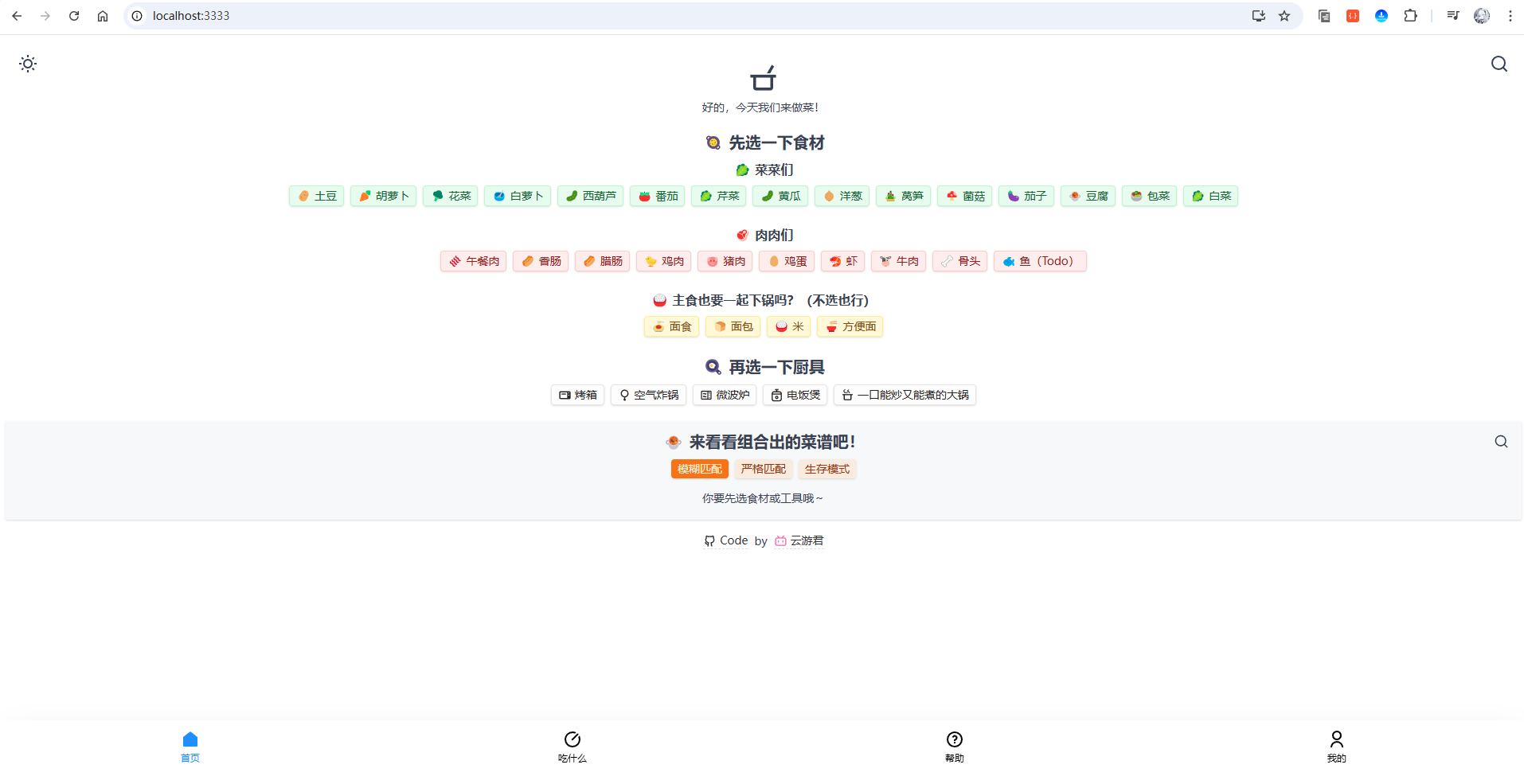Go to 我的 profile tab
This screenshot has height=784, width=1524.
pyautogui.click(x=1336, y=747)
